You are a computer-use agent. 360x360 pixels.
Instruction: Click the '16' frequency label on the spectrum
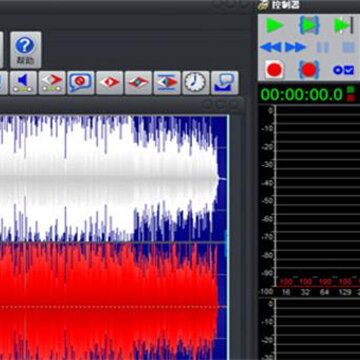click(285, 292)
